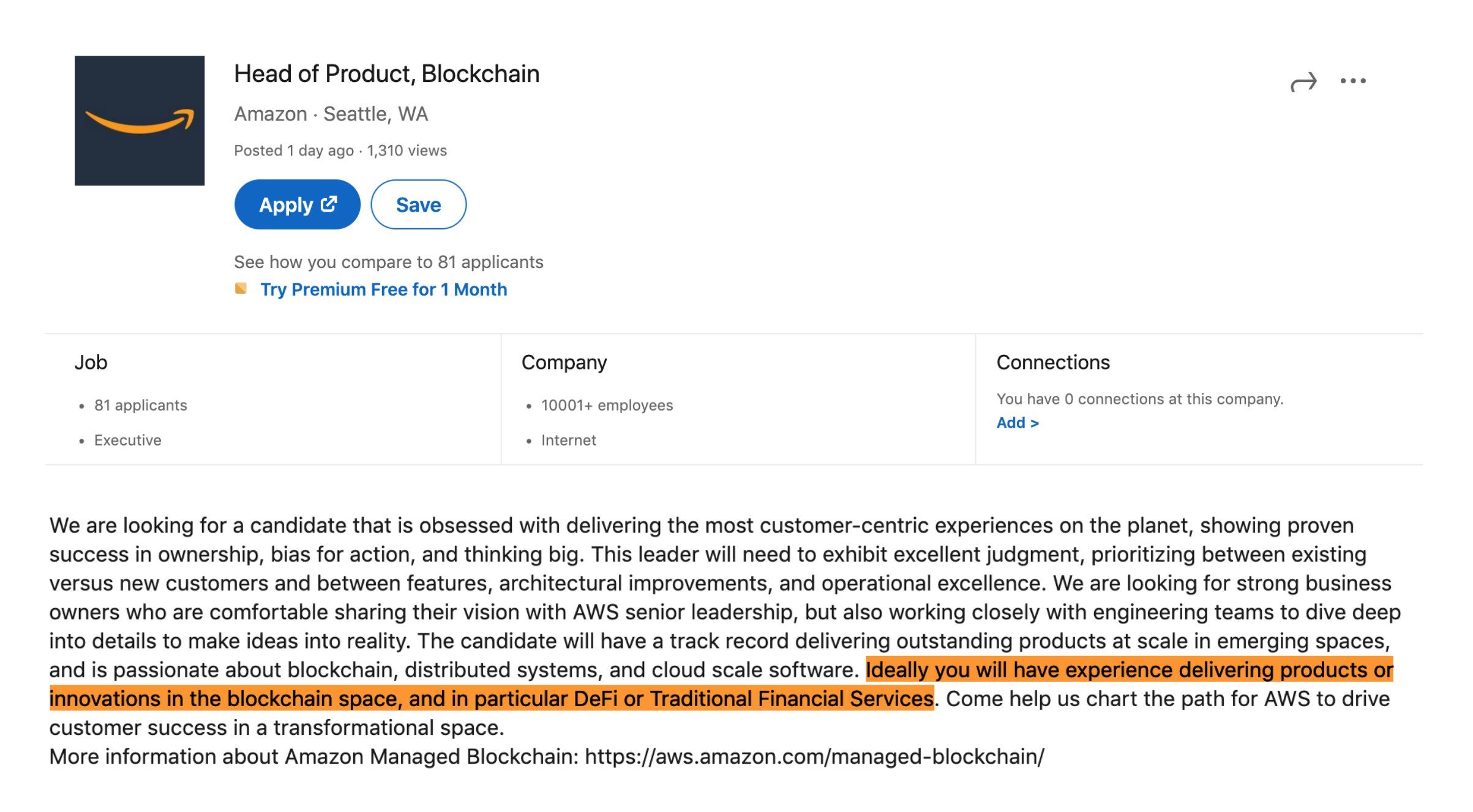This screenshot has width=1473, height=812.
Task: Click the share arrow icon
Action: [x=1303, y=82]
